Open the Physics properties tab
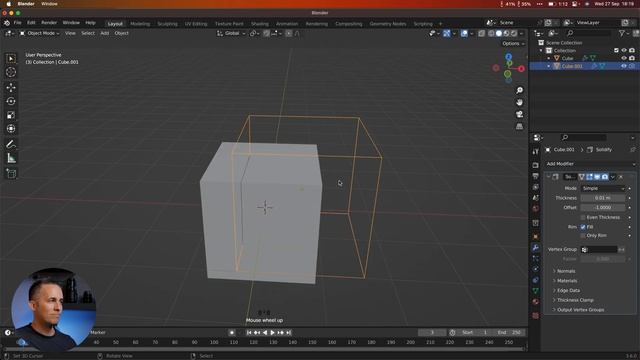The height and width of the screenshot is (360, 640). coord(536,269)
